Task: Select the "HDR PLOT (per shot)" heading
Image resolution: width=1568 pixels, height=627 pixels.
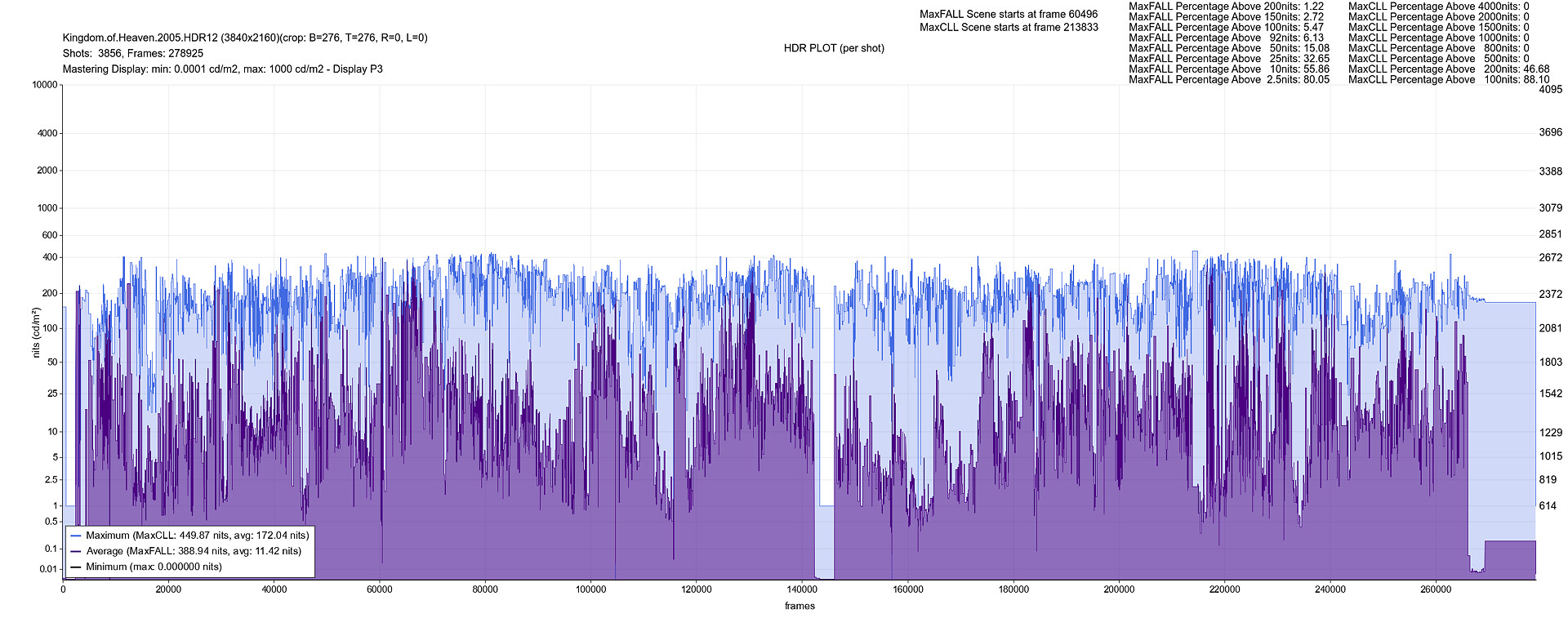Action: [834, 48]
